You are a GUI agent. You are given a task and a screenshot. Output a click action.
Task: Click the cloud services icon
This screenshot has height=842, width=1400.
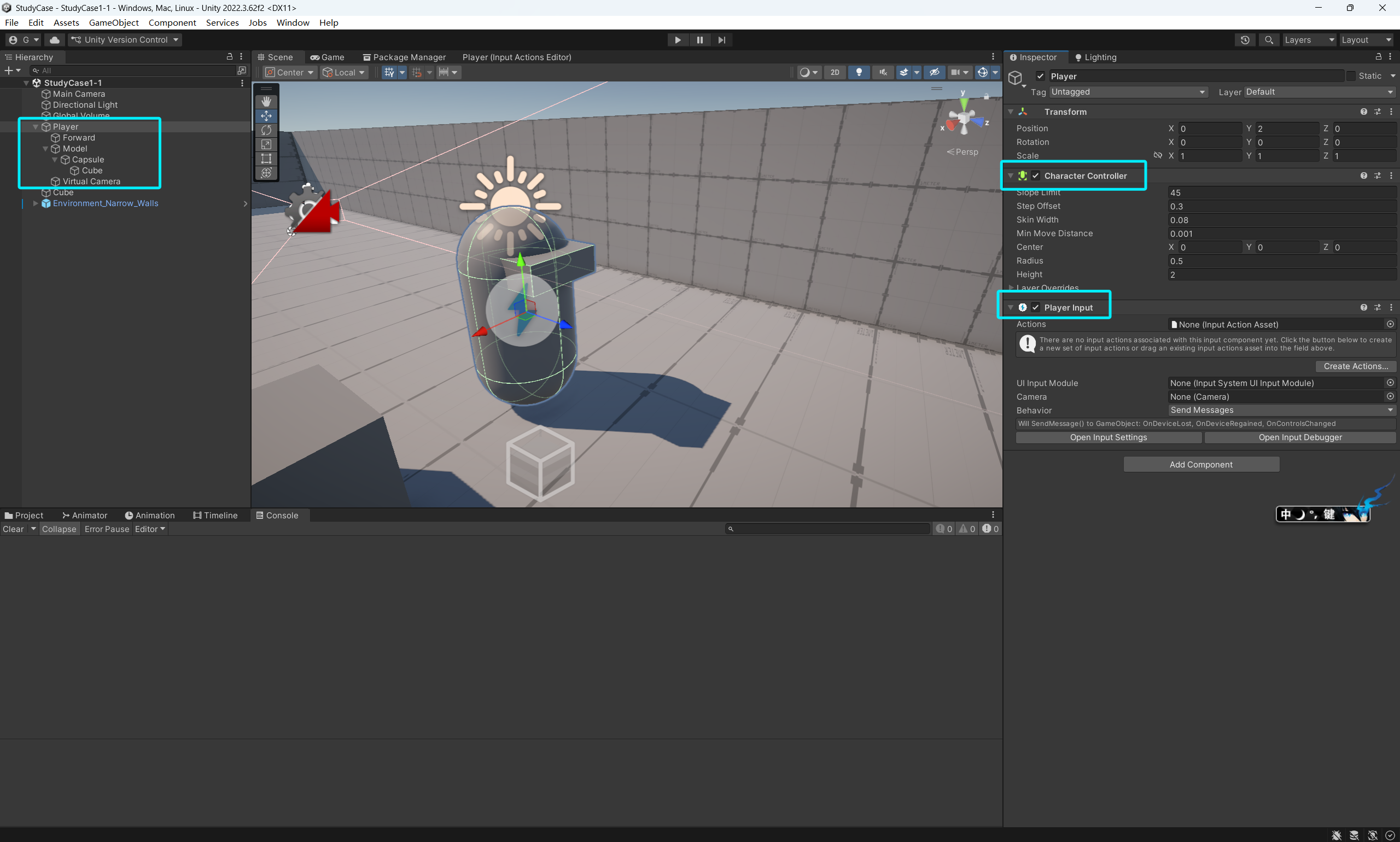pyautogui.click(x=55, y=40)
